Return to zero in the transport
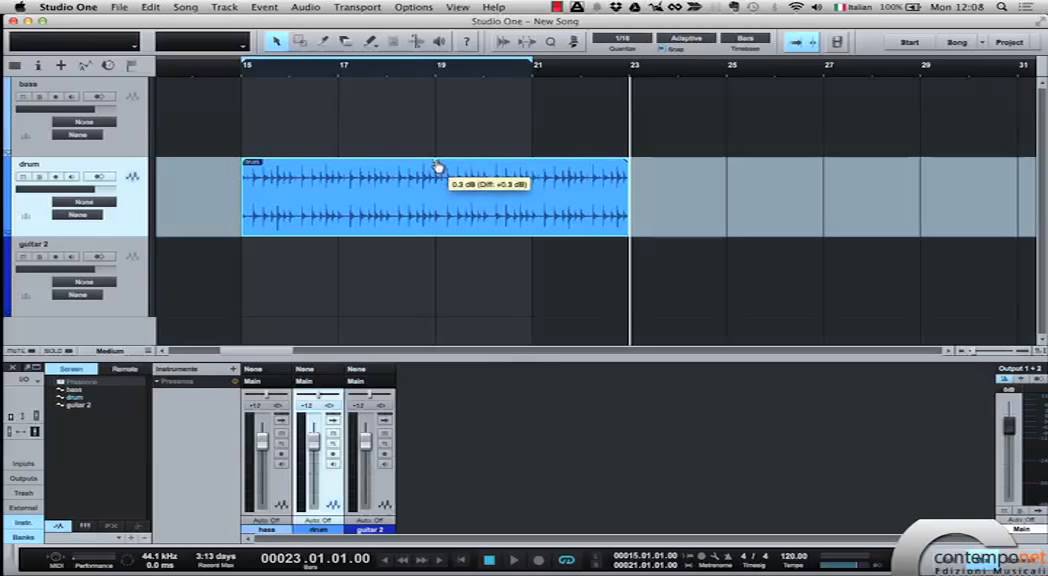Viewport: 1048px width, 576px height. [x=461, y=560]
